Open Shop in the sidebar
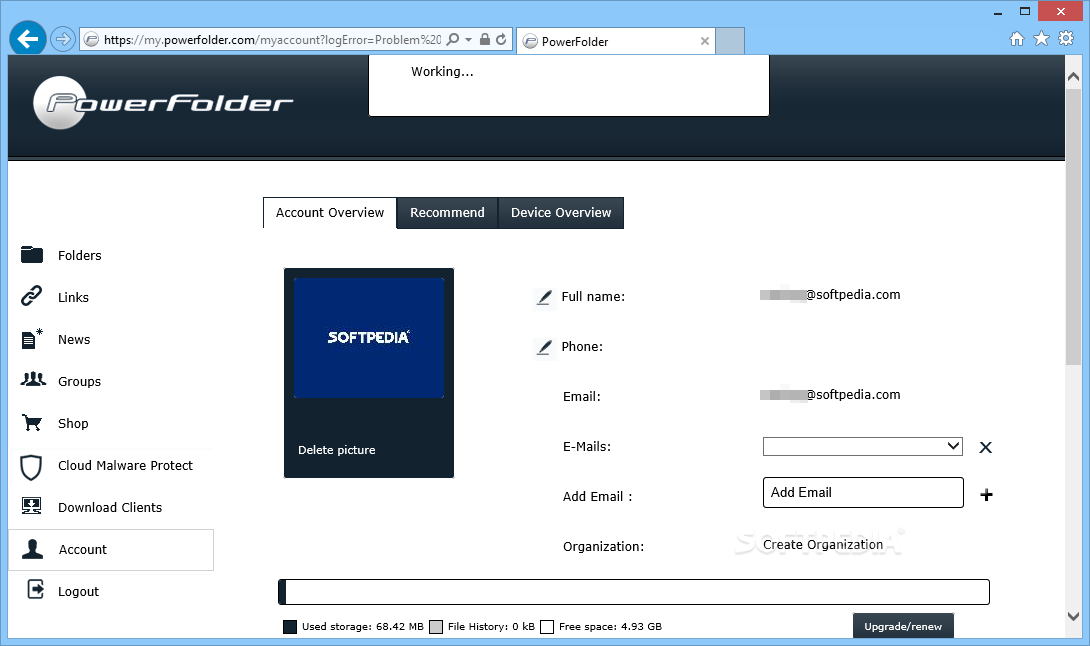The width and height of the screenshot is (1090, 646). 73,423
